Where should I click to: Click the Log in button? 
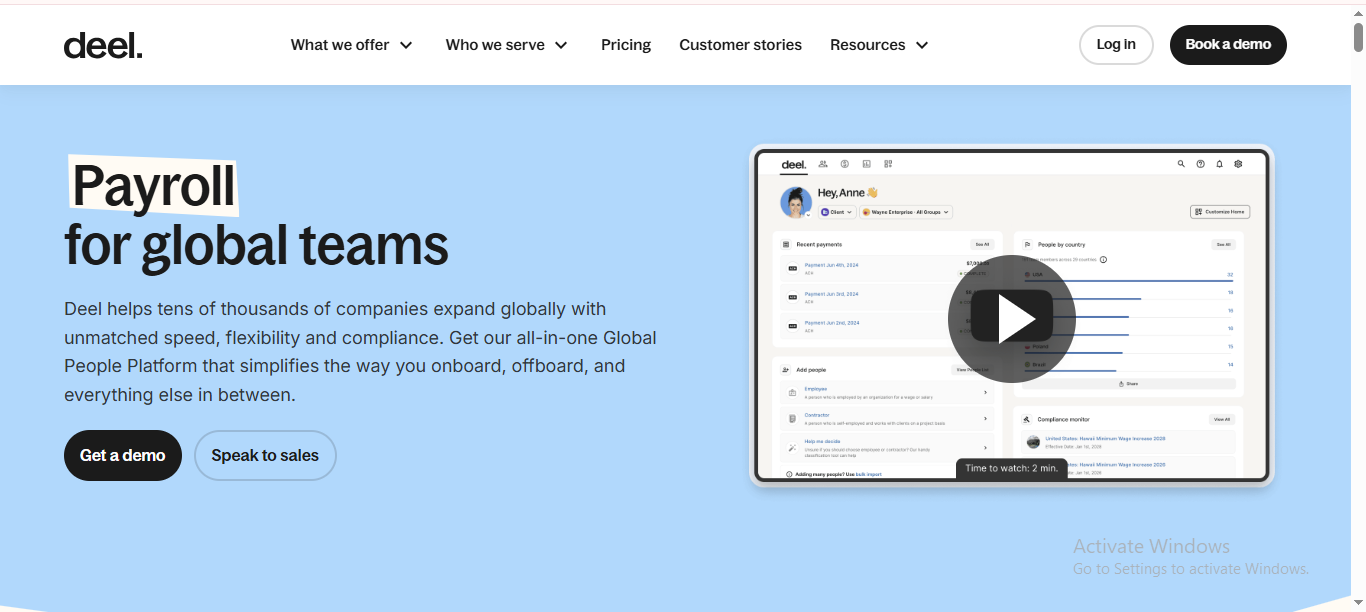[x=1116, y=45]
